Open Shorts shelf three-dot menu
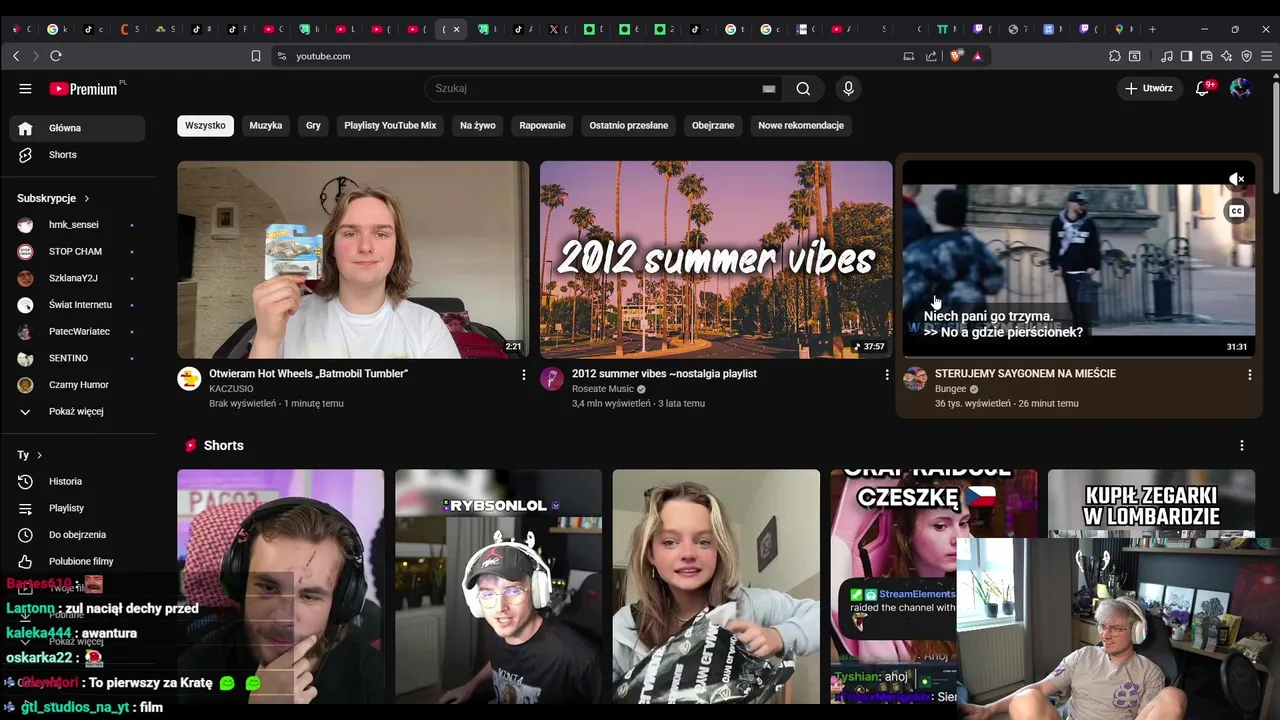Image resolution: width=1280 pixels, height=720 pixels. tap(1242, 445)
